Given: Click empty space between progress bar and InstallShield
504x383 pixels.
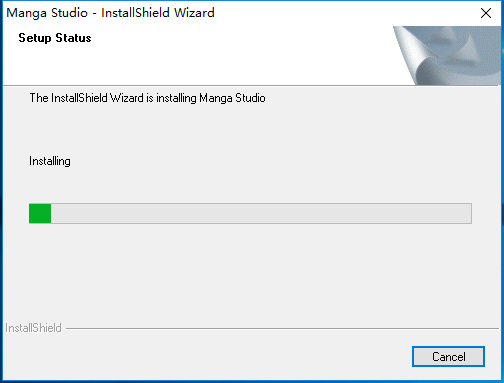Looking at the screenshot, I should tap(250, 273).
